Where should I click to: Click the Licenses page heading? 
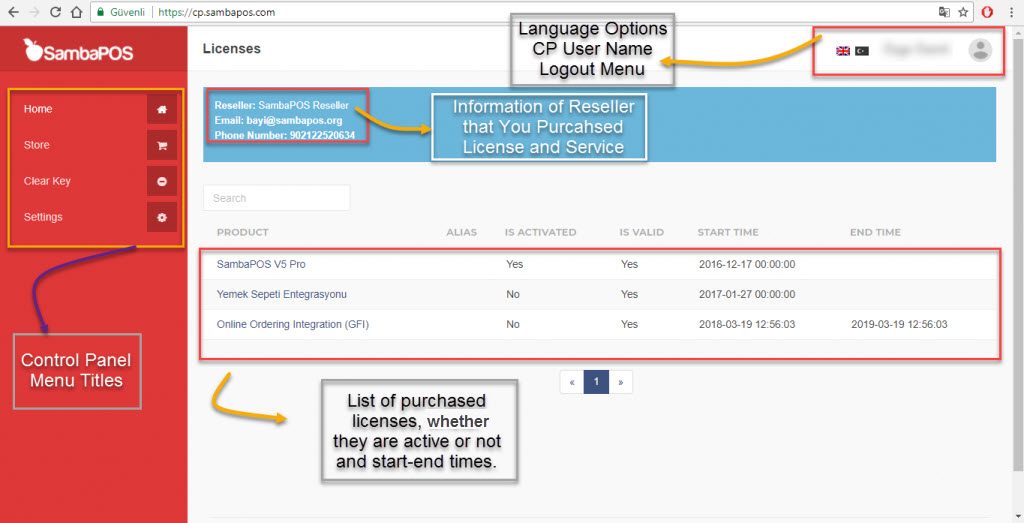point(231,49)
